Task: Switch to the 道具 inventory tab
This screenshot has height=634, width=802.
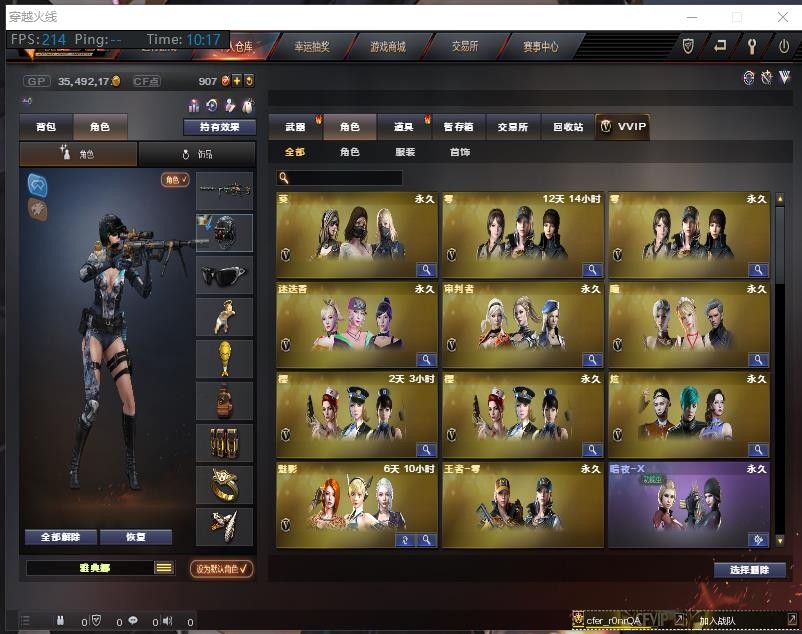Action: [x=404, y=126]
